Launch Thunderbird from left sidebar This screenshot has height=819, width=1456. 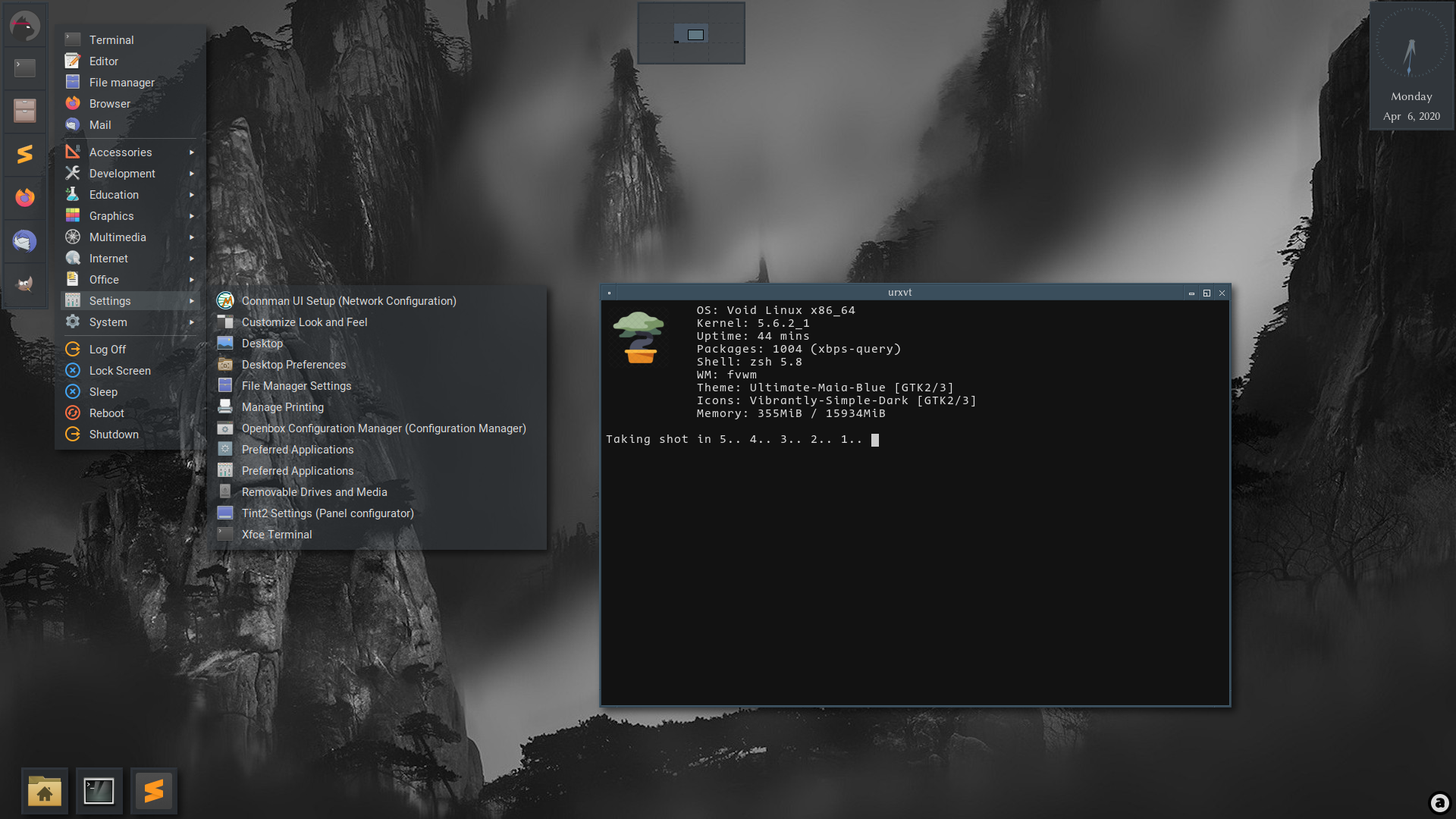(25, 241)
